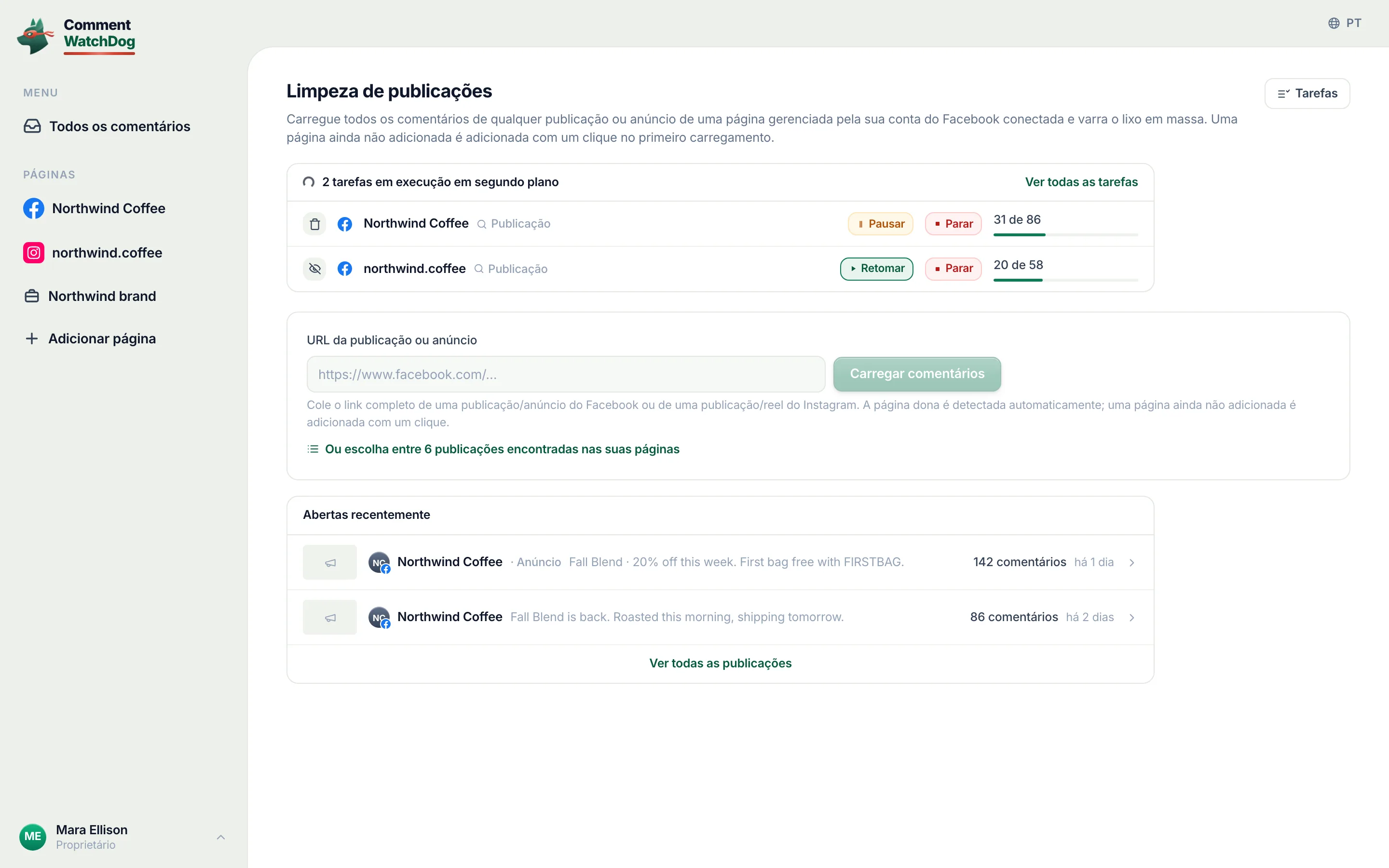
Task: Stop the northwind.coffee task
Action: 953,269
